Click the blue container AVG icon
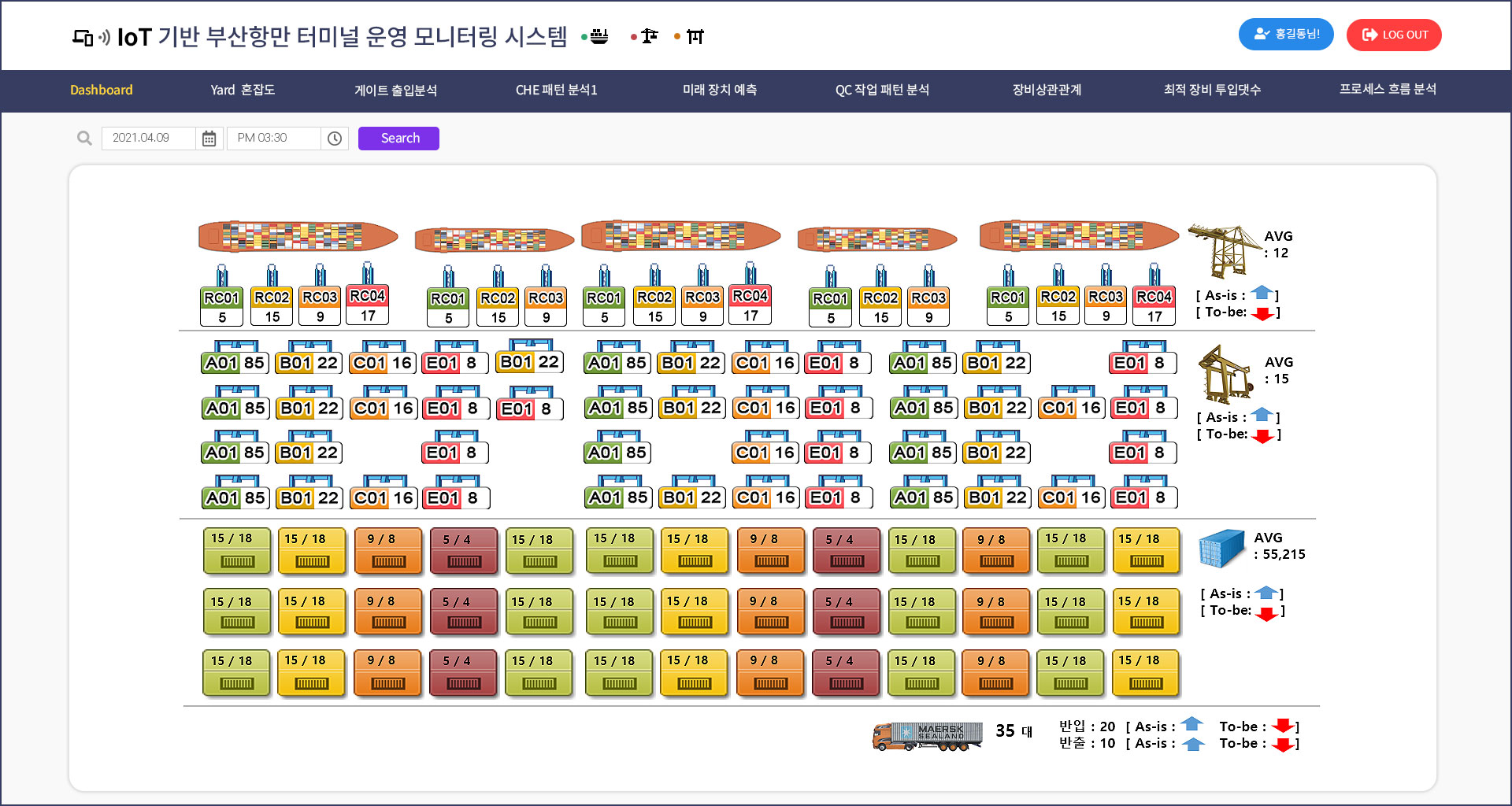Viewport: 1512px width, 806px height. point(1221,548)
